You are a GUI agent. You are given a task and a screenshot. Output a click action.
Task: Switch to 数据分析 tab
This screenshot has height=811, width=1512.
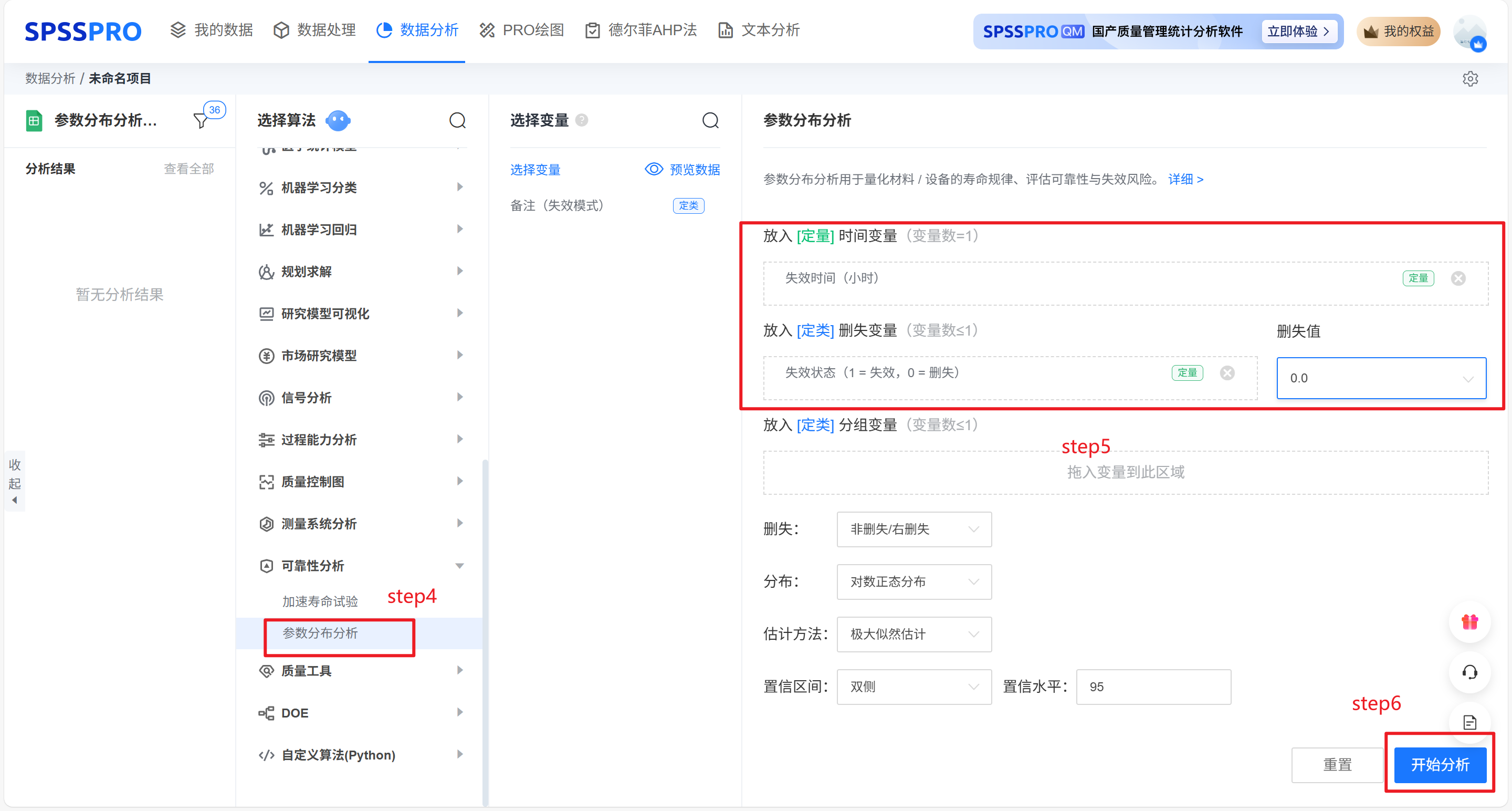pyautogui.click(x=417, y=30)
